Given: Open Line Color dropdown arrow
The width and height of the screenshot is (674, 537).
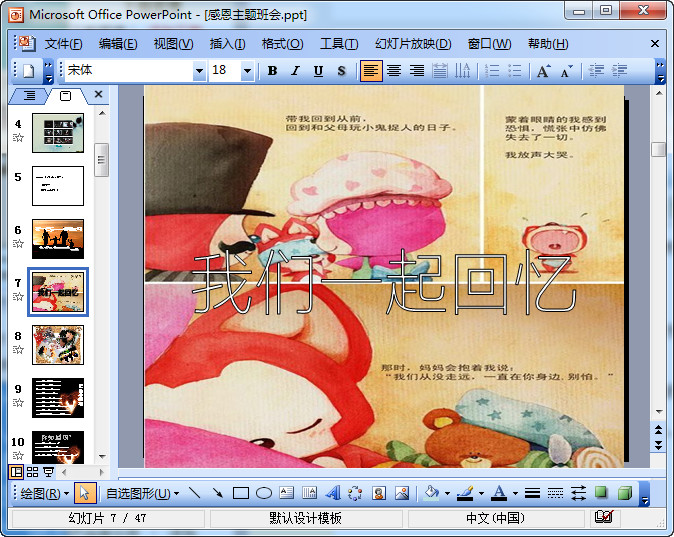Looking at the screenshot, I should coord(481,494).
